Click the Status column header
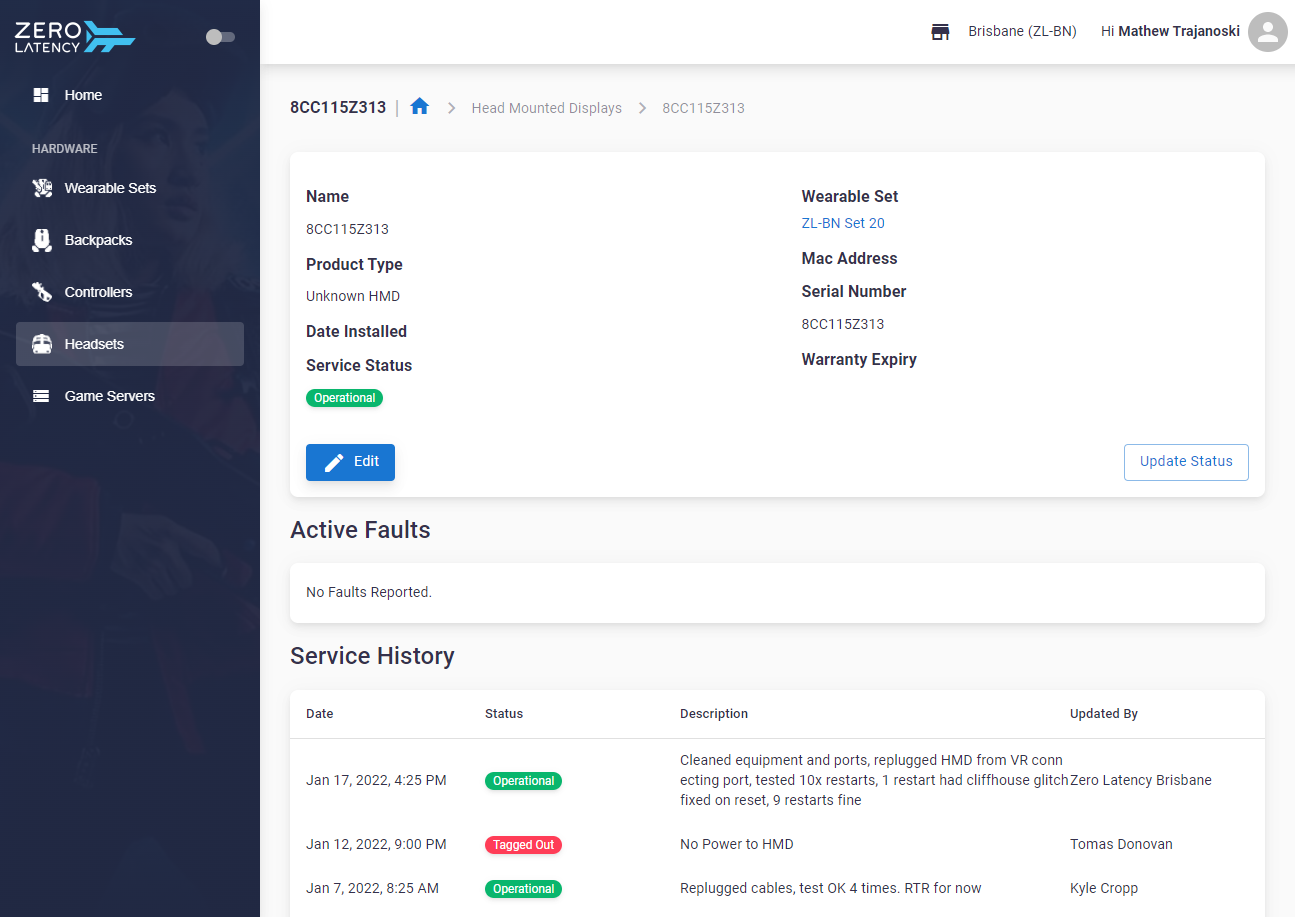This screenshot has width=1295, height=917. click(x=504, y=714)
